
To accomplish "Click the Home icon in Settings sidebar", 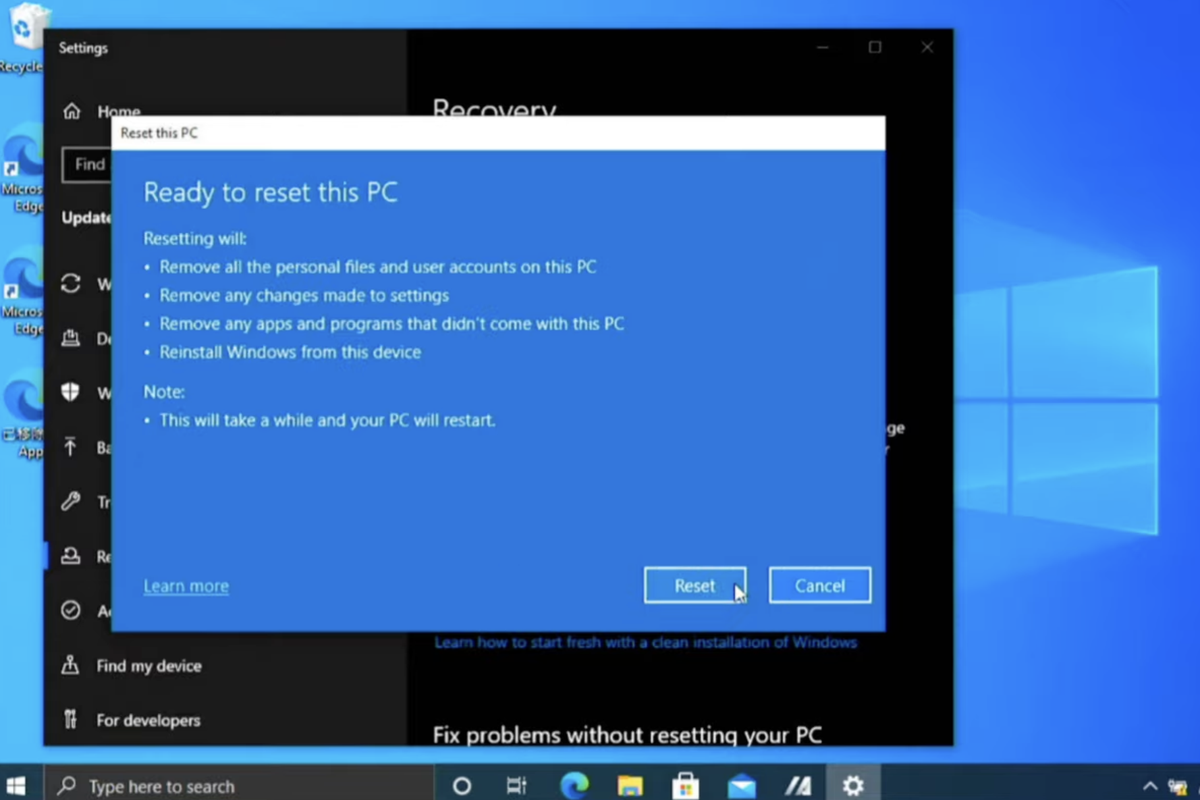I will pyautogui.click(x=72, y=112).
